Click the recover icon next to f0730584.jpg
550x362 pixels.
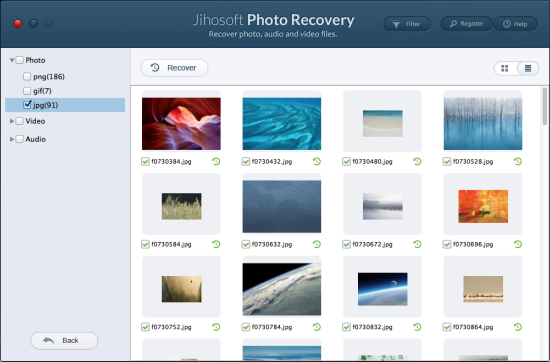click(216, 244)
